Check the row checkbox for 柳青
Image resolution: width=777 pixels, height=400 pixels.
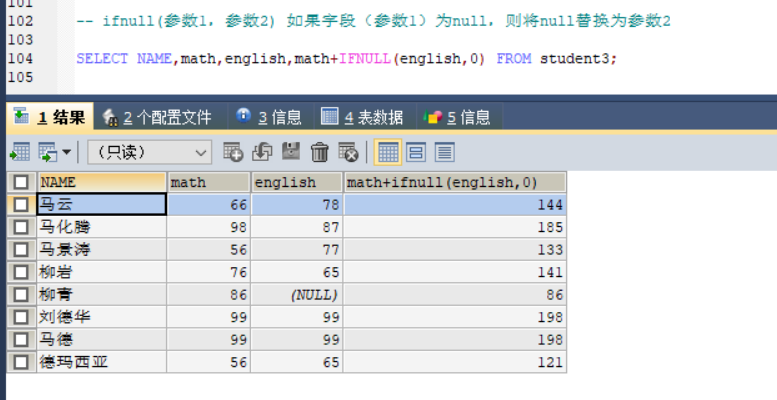click(x=21, y=294)
